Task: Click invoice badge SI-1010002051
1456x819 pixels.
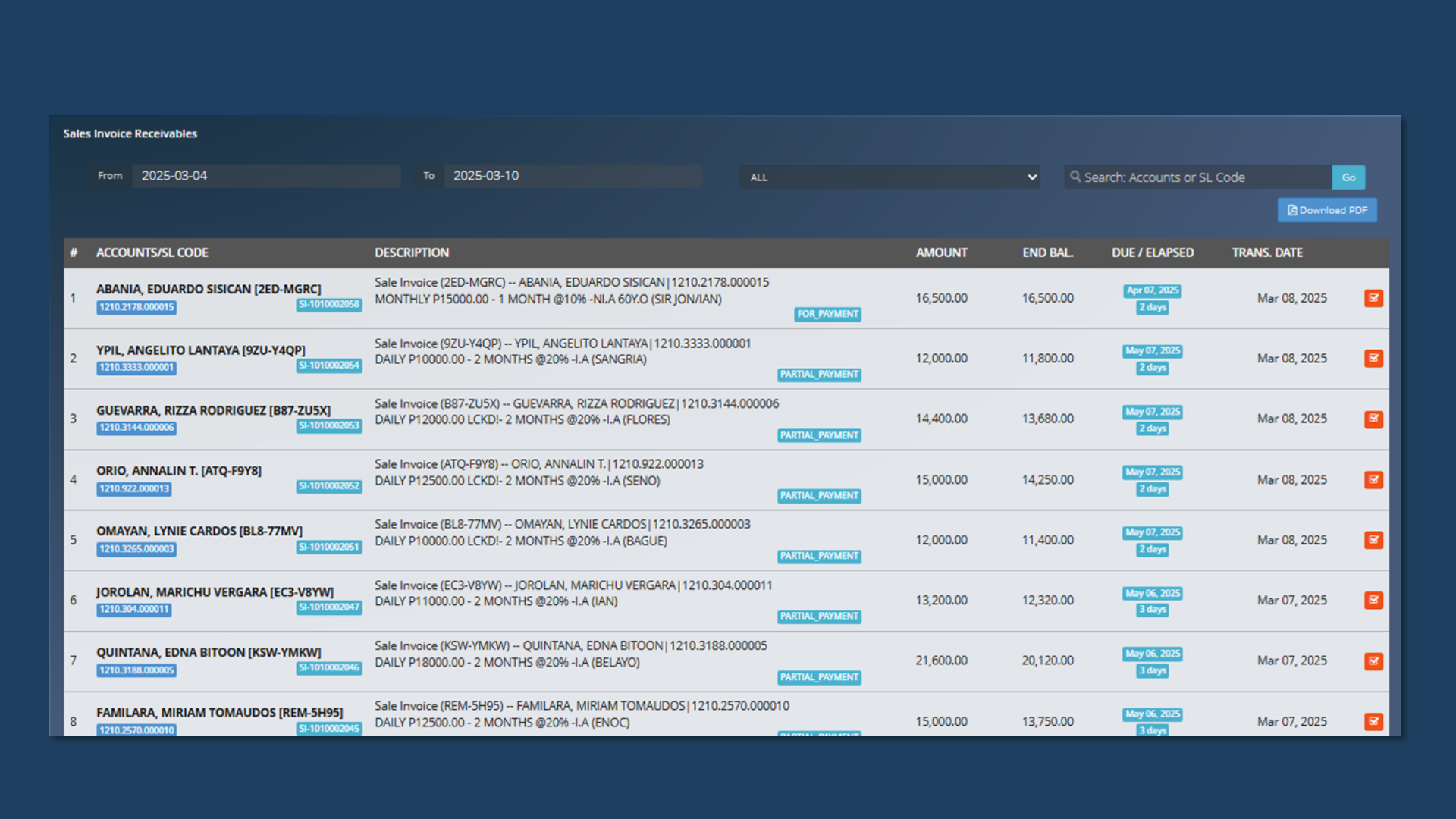Action: (x=329, y=546)
